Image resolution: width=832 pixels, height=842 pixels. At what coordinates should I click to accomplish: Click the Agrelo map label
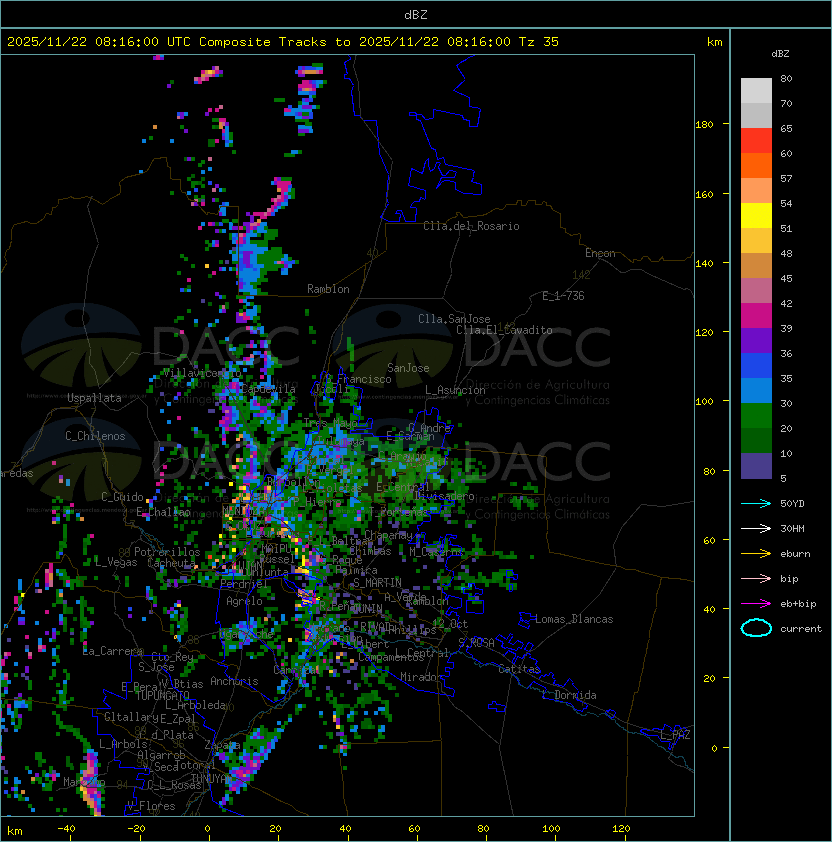click(x=244, y=601)
